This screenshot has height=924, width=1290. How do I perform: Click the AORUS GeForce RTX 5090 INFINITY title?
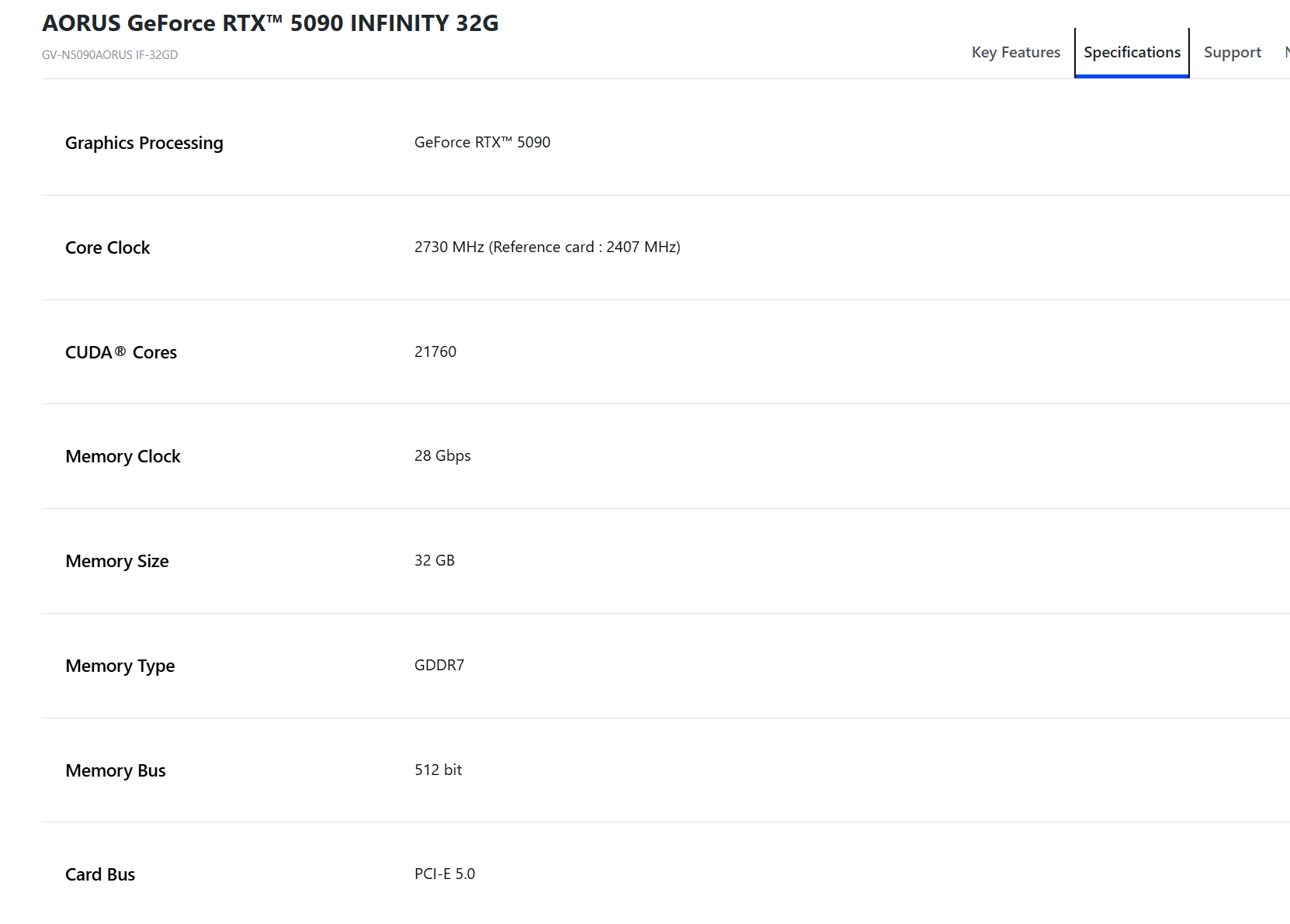[270, 23]
